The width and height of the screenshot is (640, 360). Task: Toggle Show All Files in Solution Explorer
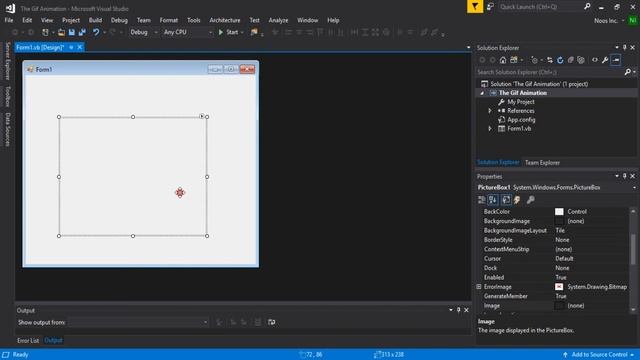pyautogui.click(x=581, y=60)
